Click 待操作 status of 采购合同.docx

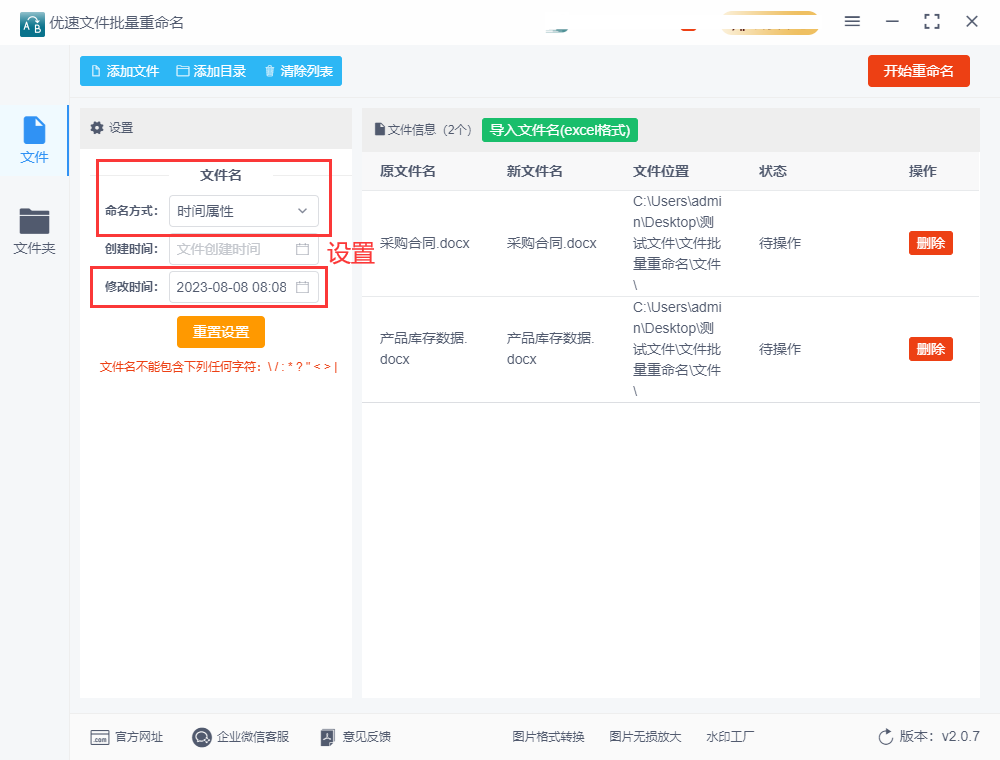tap(779, 243)
